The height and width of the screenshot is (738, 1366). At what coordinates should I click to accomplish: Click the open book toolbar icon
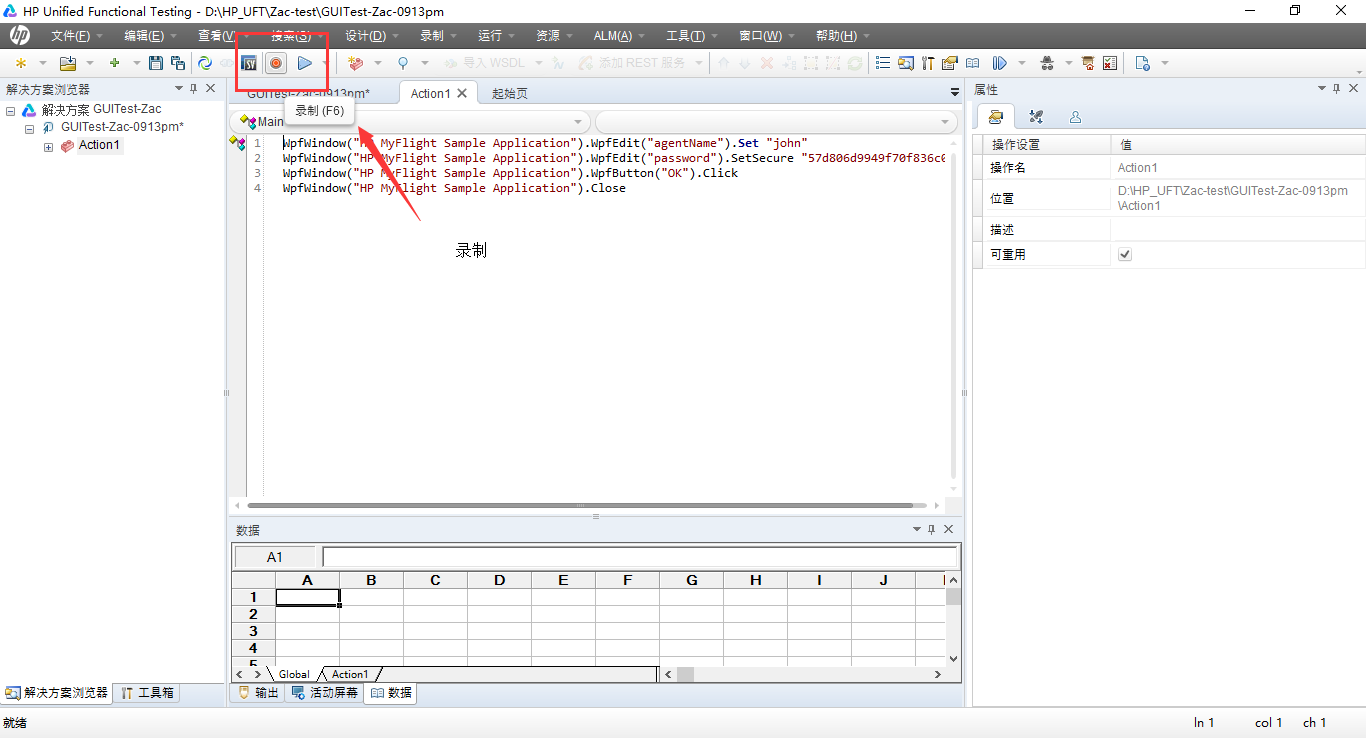tap(972, 63)
